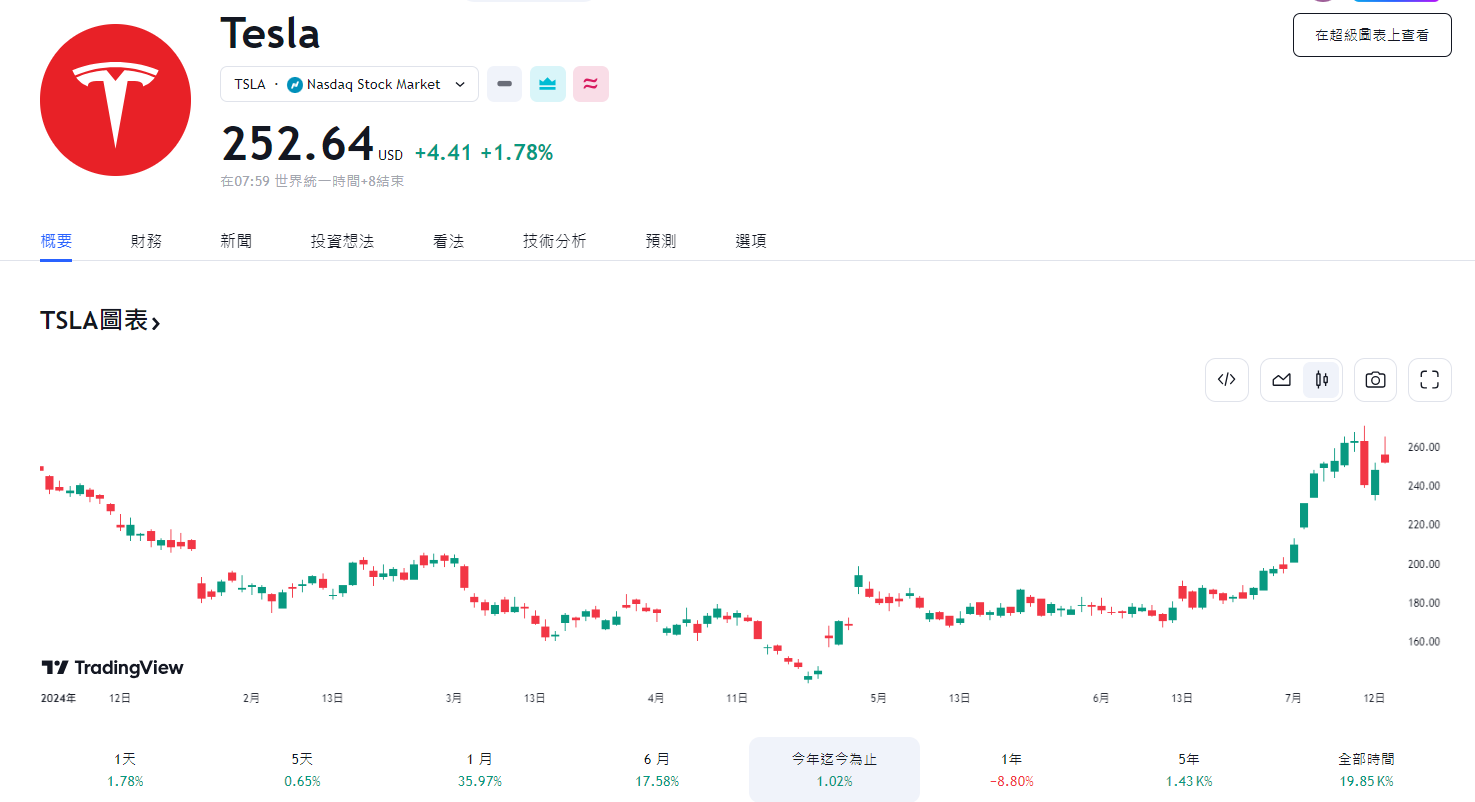Switch chart to candlestick view
Screen dimensions: 1475x802
1321,380
